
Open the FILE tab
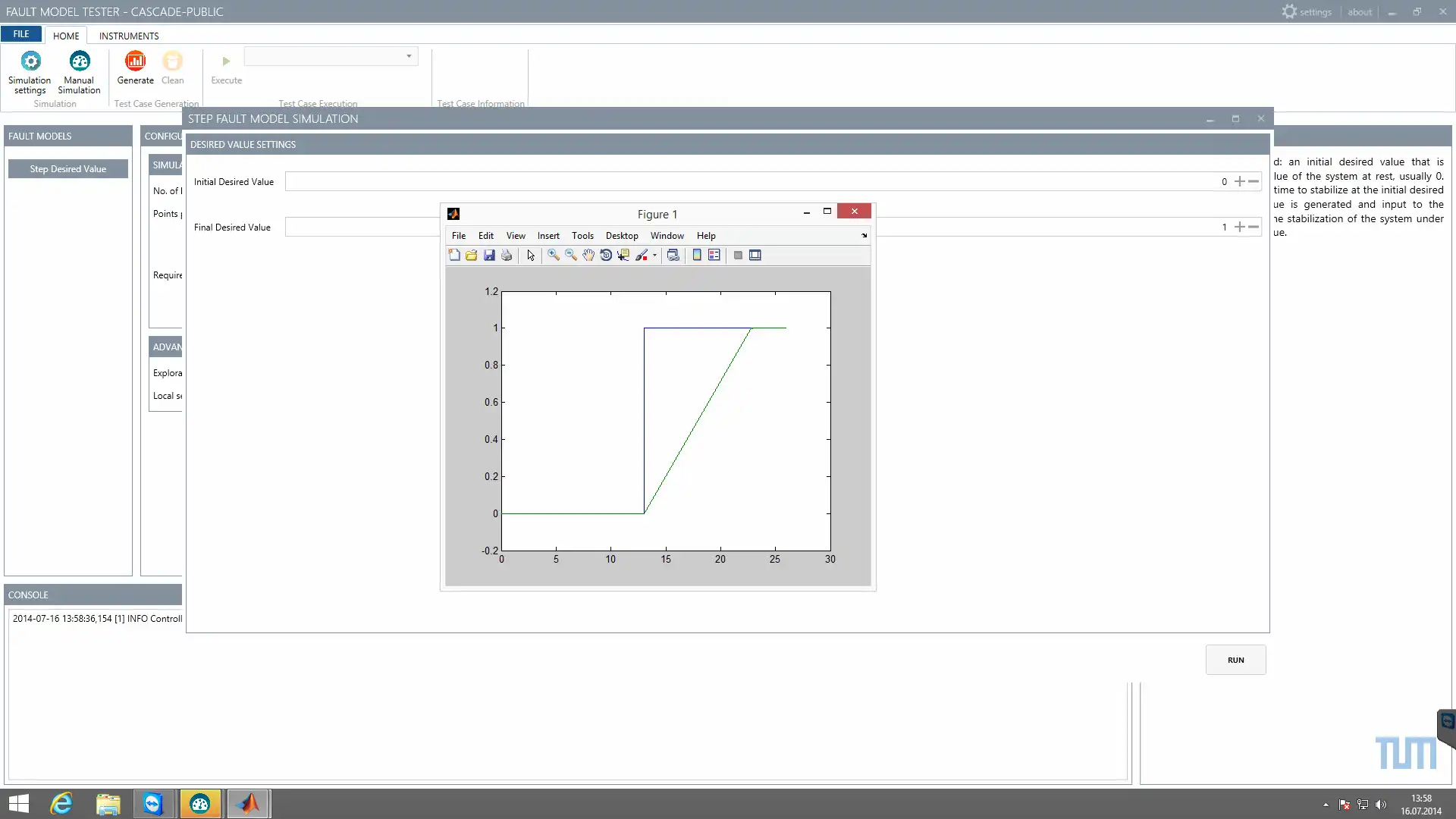tap(21, 34)
